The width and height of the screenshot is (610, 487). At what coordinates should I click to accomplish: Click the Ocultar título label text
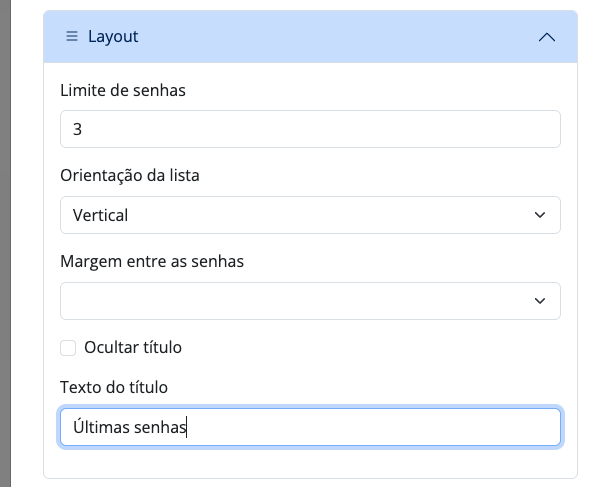(x=133, y=348)
